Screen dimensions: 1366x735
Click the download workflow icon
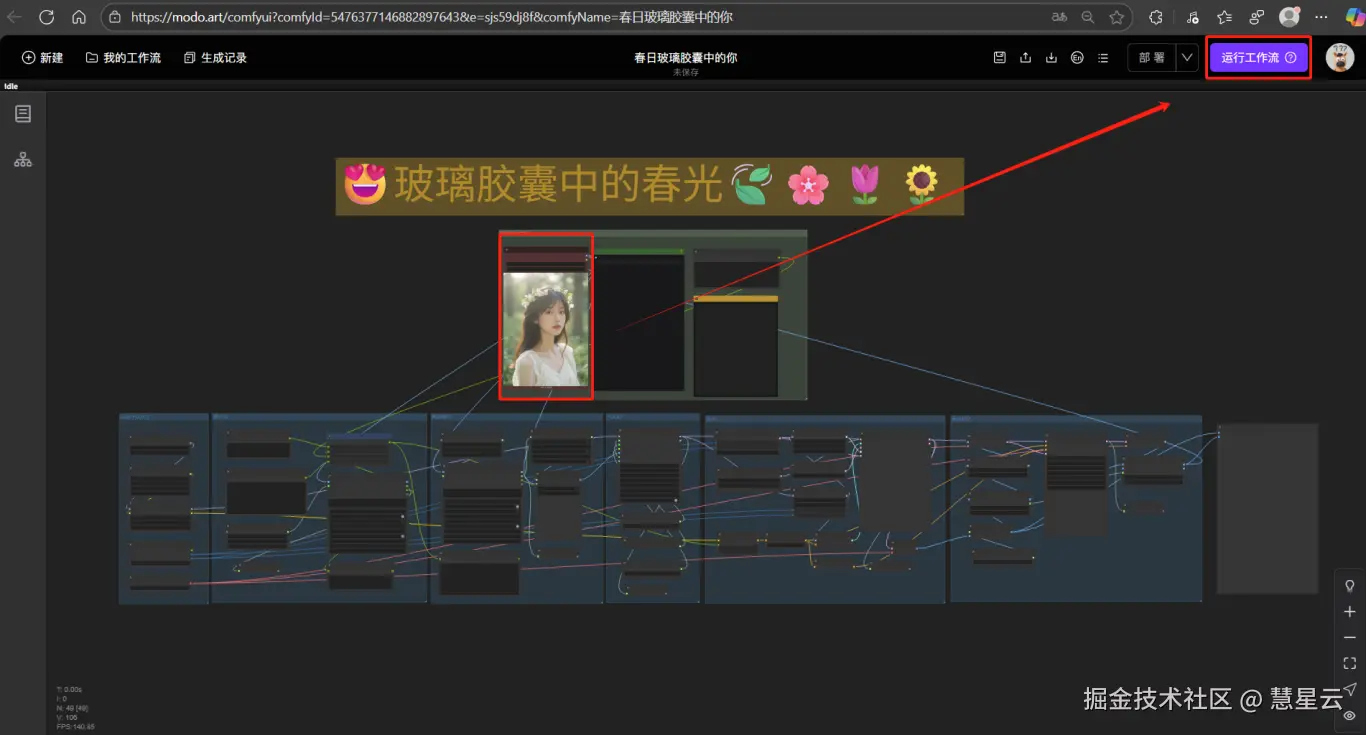(1051, 58)
